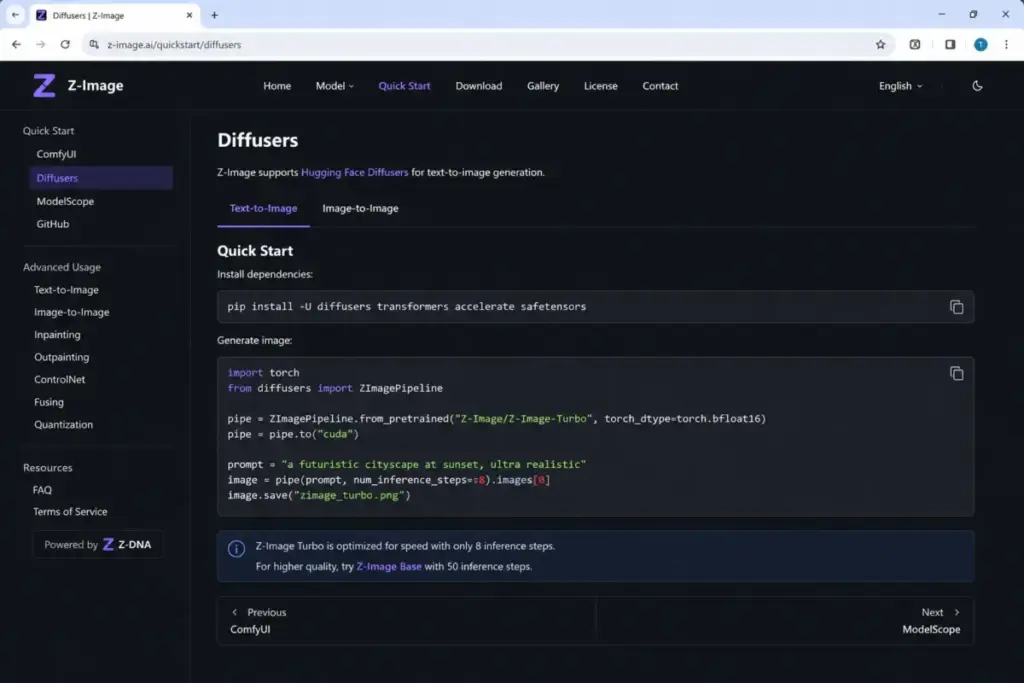This screenshot has height=683, width=1024.
Task: Open Terms of Service link
Action: point(70,511)
